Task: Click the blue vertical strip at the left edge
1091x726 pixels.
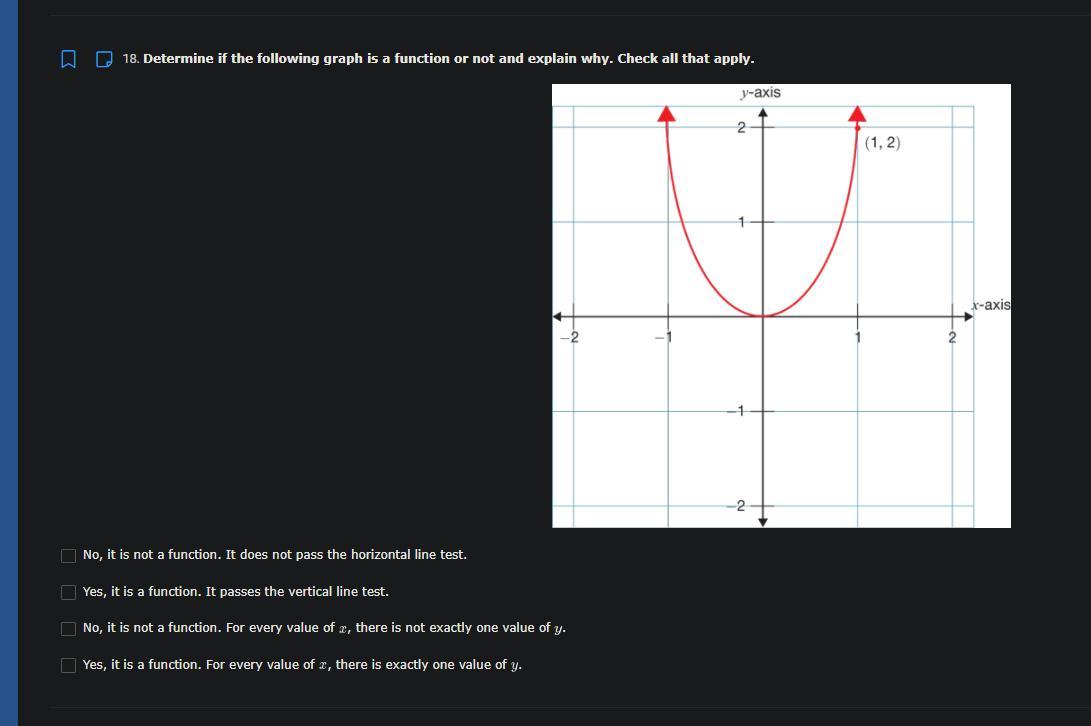Action: (x=9, y=363)
